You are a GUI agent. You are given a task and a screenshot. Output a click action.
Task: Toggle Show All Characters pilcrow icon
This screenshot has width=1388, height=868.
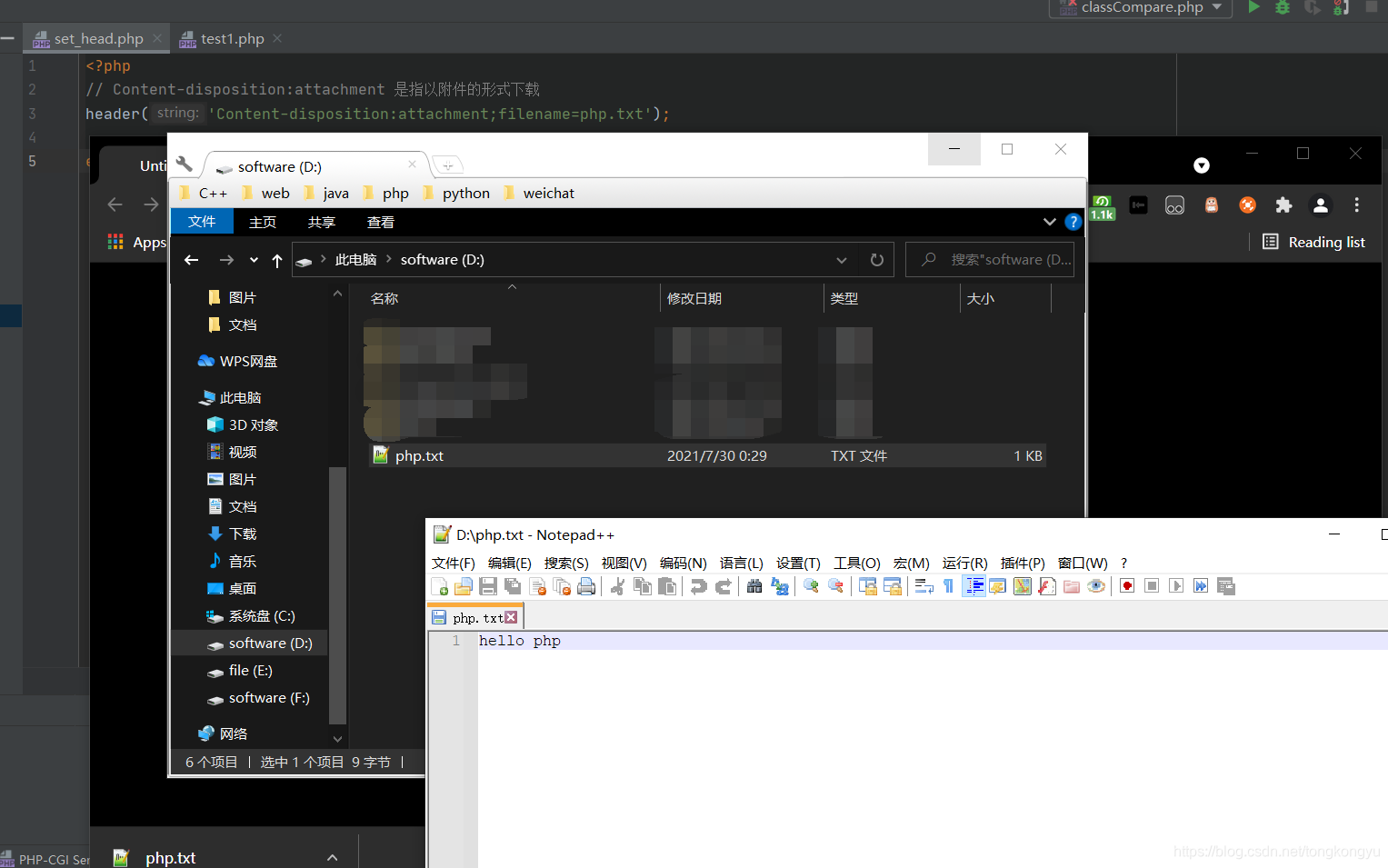click(x=948, y=586)
